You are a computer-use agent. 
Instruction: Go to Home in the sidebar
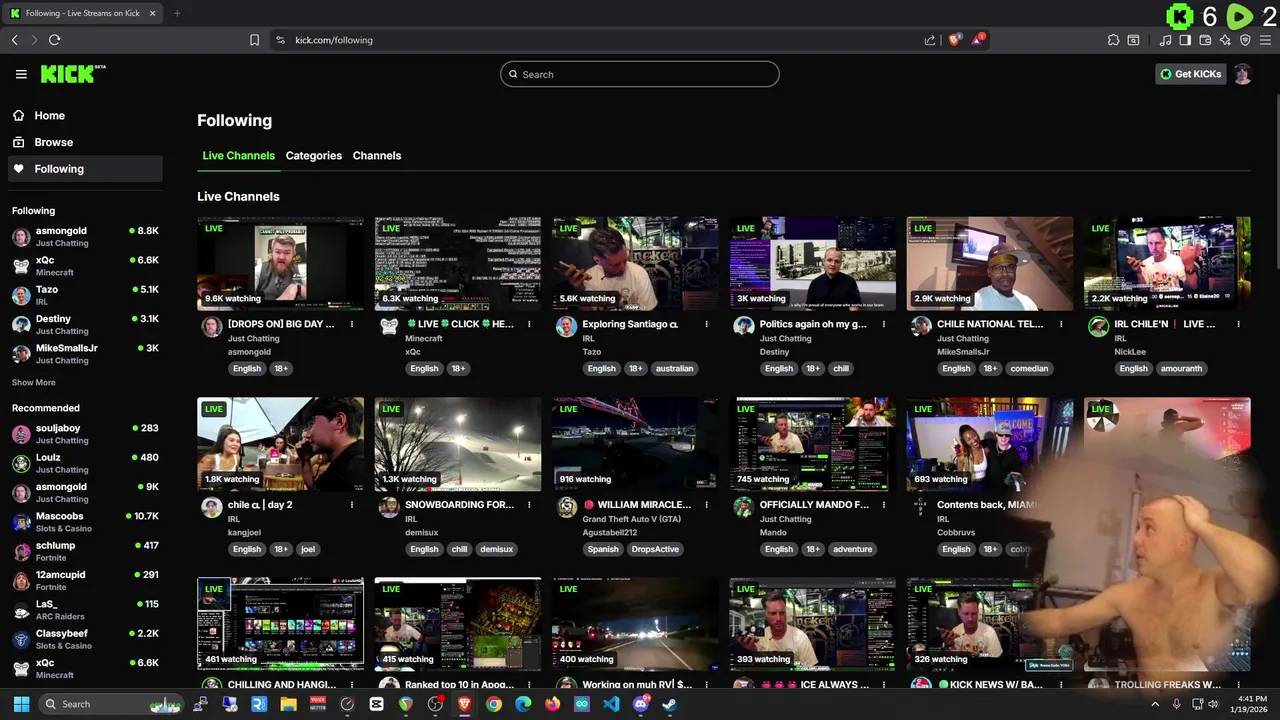[85, 115]
